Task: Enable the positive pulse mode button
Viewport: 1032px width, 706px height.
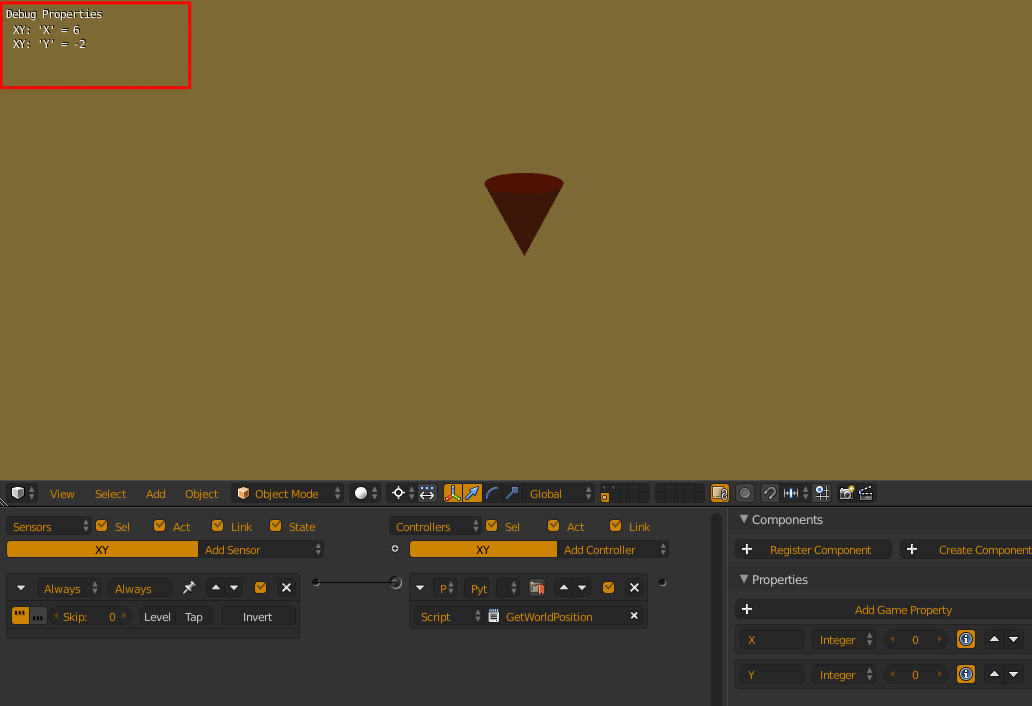Action: point(20,617)
